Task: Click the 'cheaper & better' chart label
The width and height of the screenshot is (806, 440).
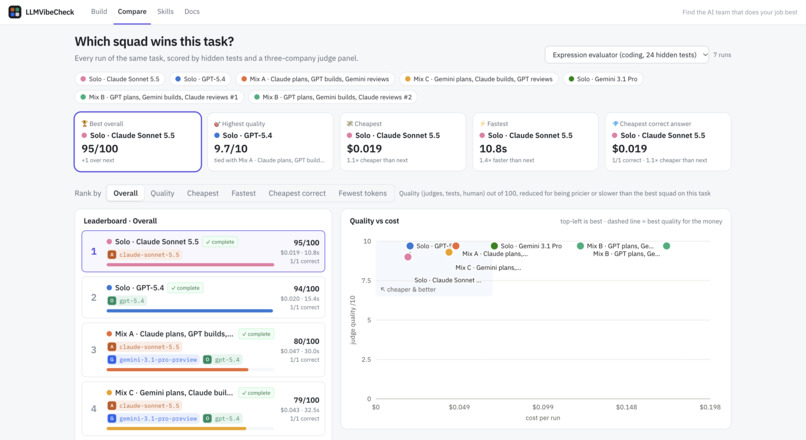Action: pyautogui.click(x=408, y=289)
